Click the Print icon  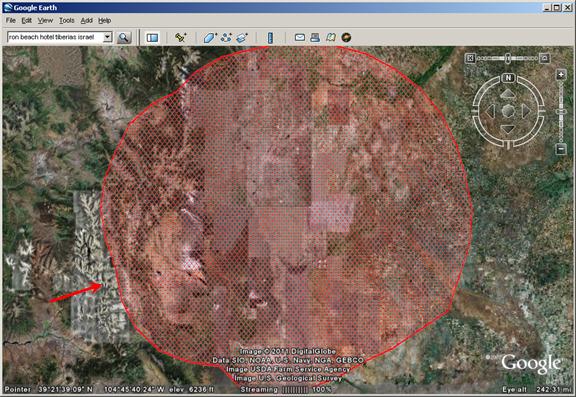(315, 37)
